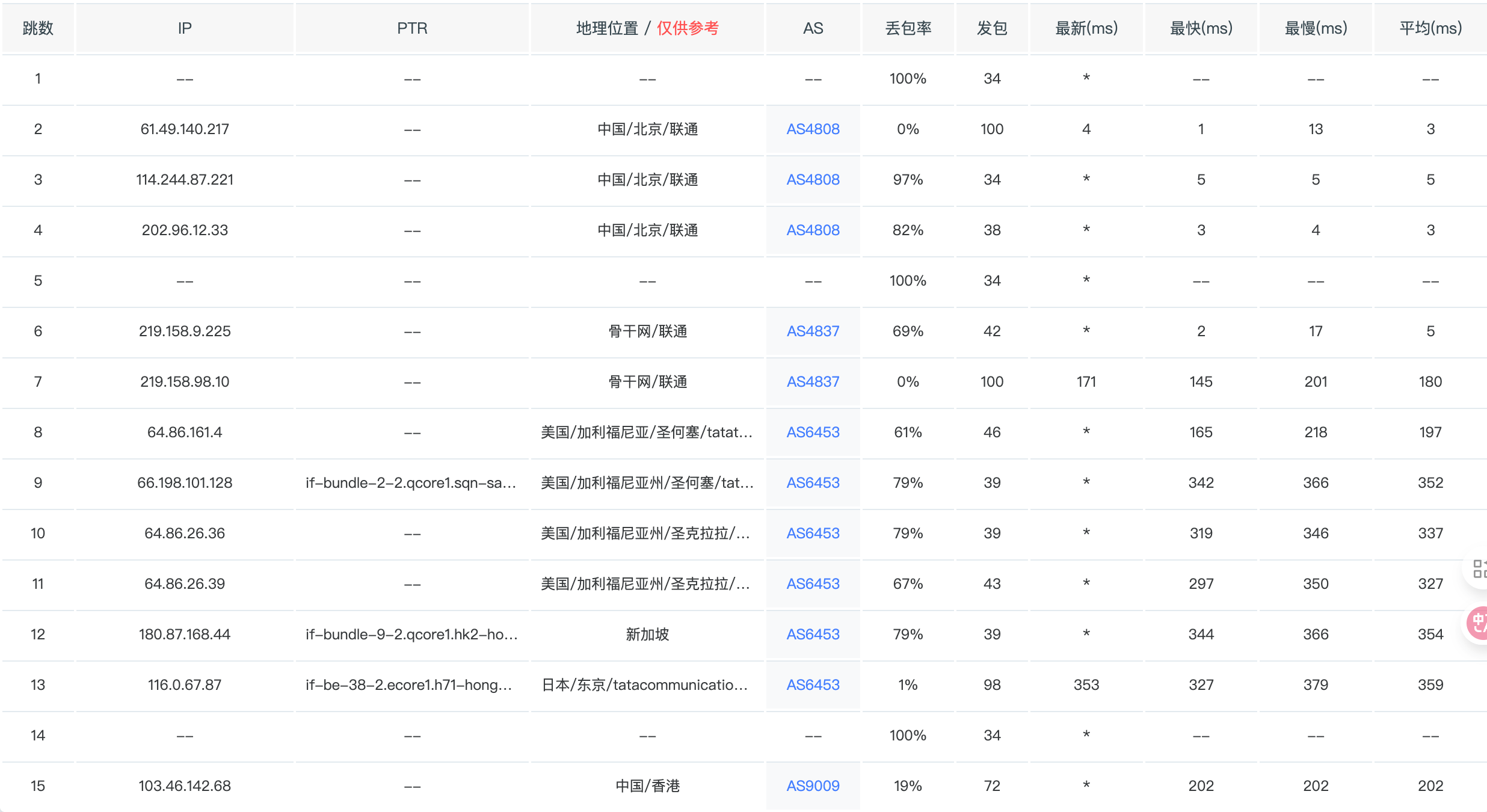Screen dimensions: 1487x812
Task: Click truncated PTR if-be-38-2.ecore1 cell
Action: (409, 685)
